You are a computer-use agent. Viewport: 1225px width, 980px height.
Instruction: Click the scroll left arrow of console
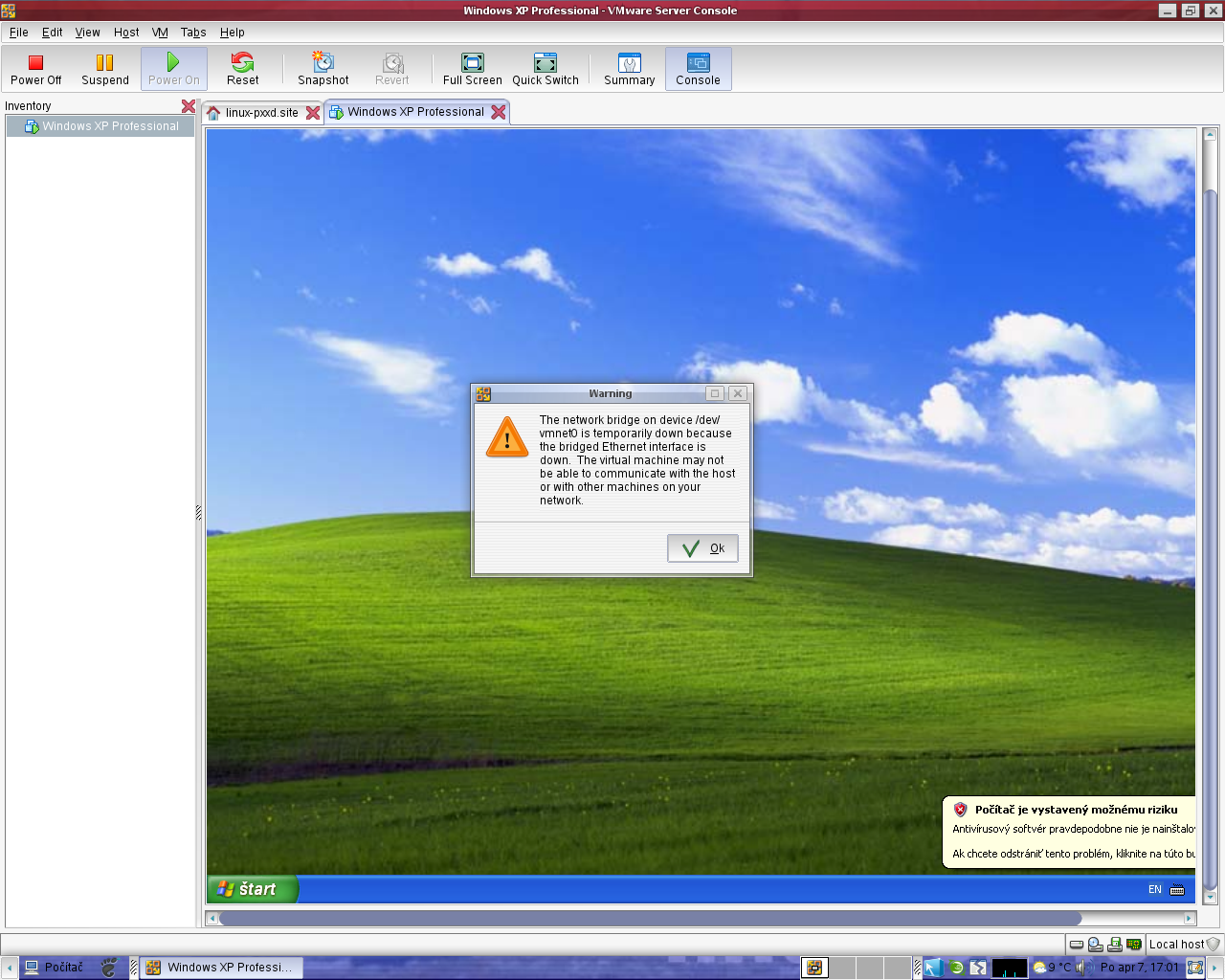click(x=212, y=918)
